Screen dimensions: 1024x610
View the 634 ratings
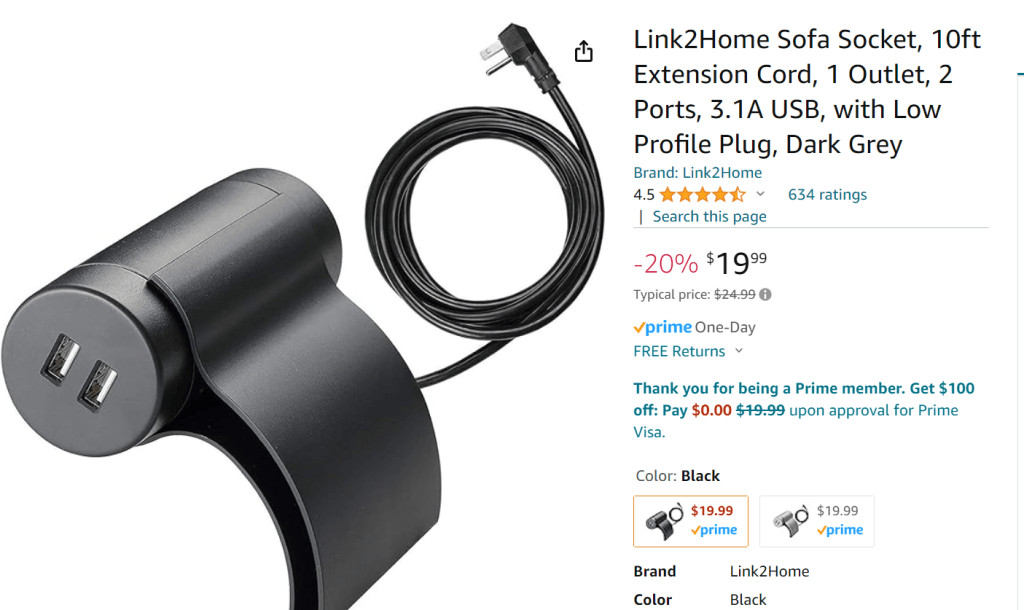827,195
